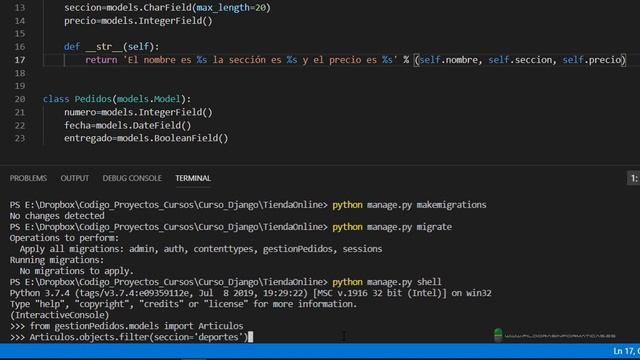Click 'python manage.py shell' command text

387,282
